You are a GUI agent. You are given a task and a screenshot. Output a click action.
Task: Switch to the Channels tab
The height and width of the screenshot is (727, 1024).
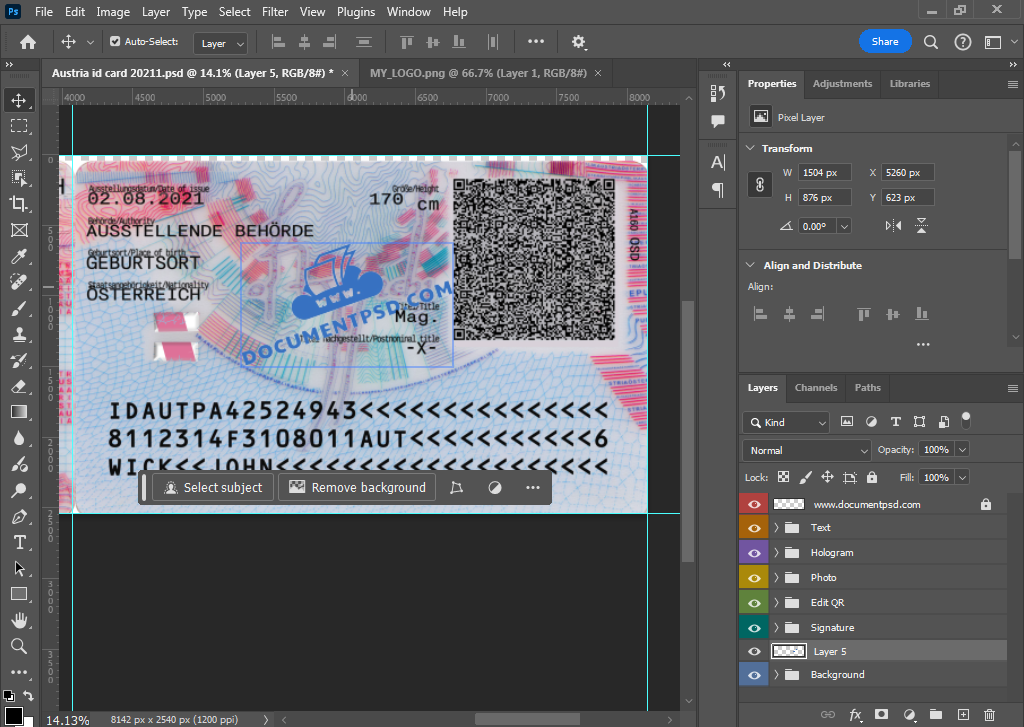click(816, 387)
